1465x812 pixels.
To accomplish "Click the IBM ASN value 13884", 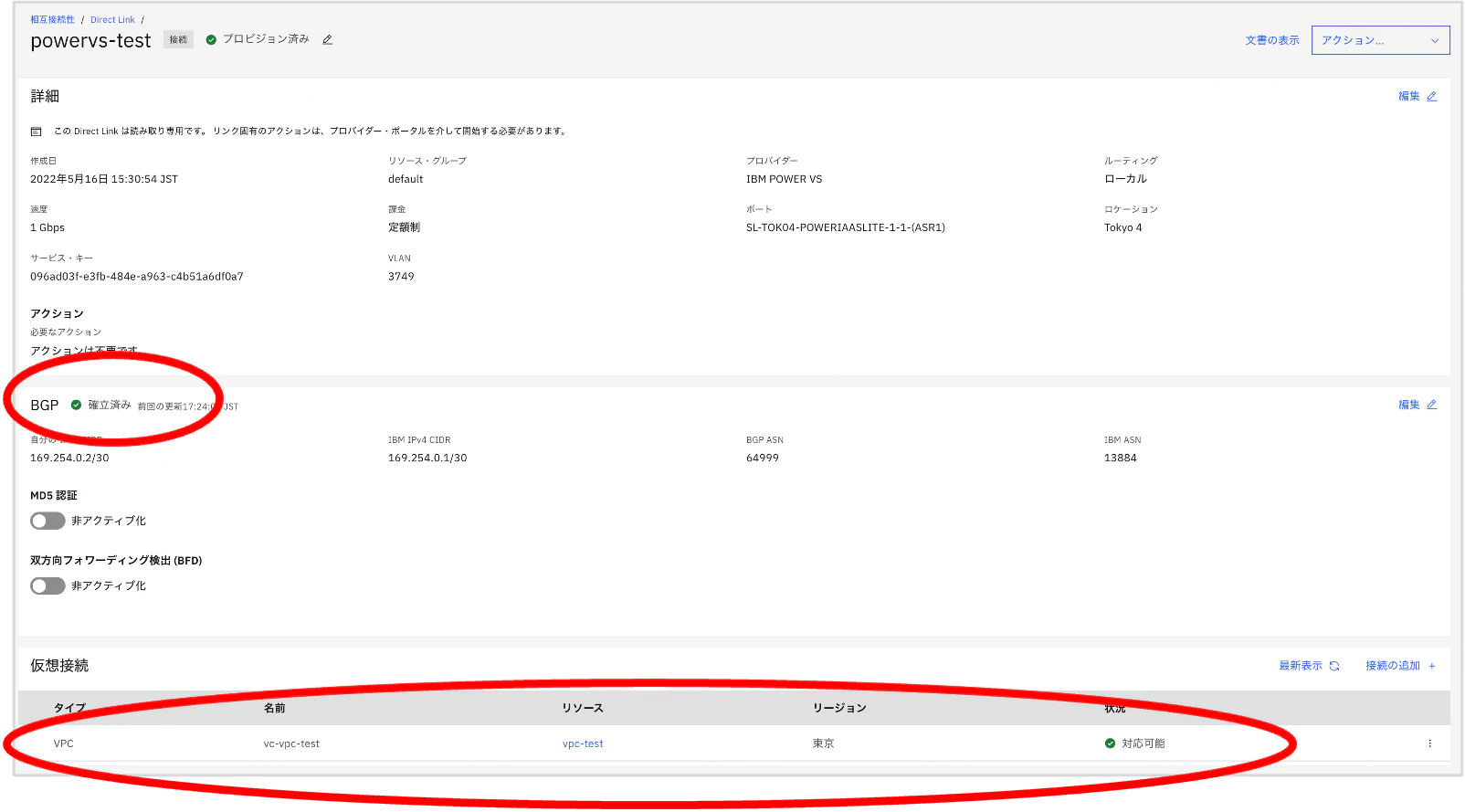I will [1121, 459].
